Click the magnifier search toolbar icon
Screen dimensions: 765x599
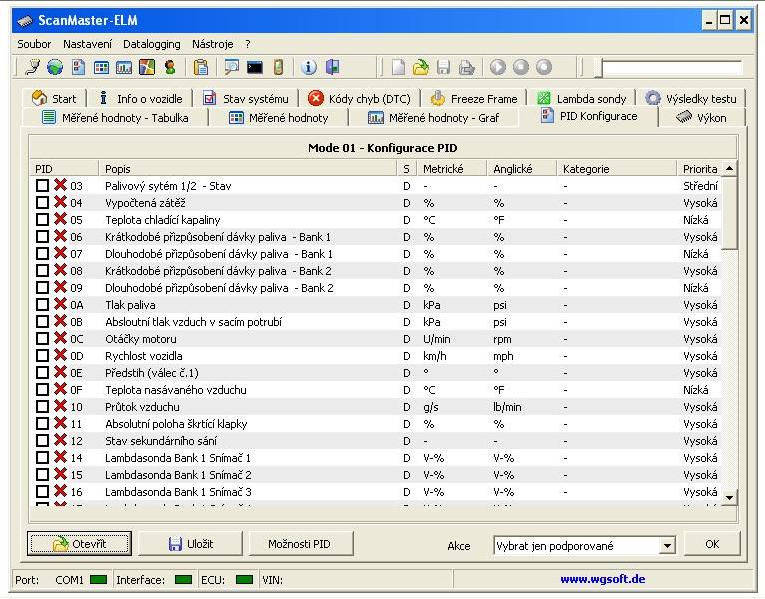tap(231, 67)
